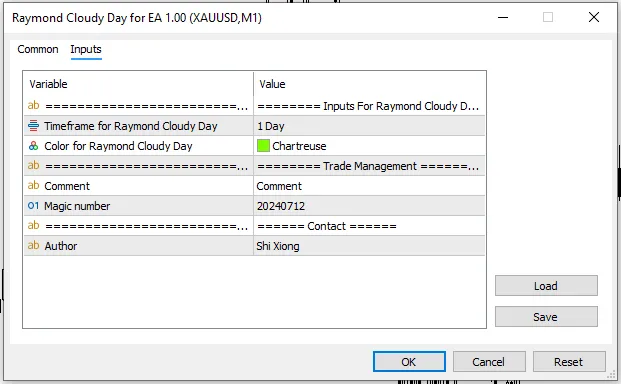Screen dimensions: 621x384
Task: Close the Raymond Cloudy Day dialog
Action: coord(594,17)
